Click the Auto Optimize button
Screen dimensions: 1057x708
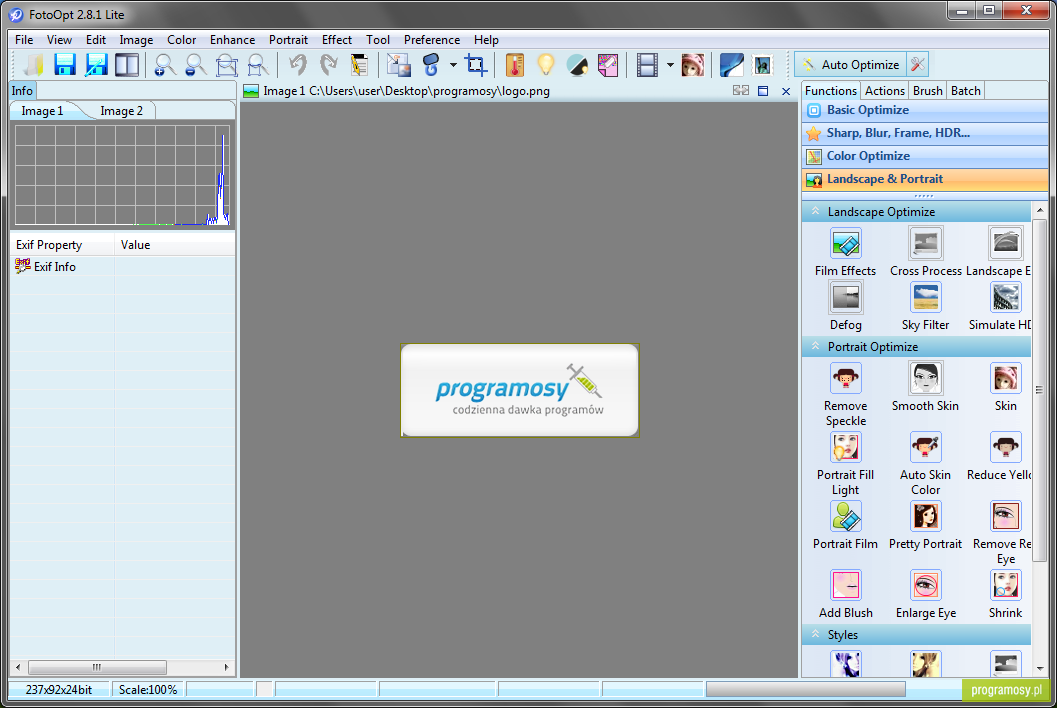click(x=851, y=65)
